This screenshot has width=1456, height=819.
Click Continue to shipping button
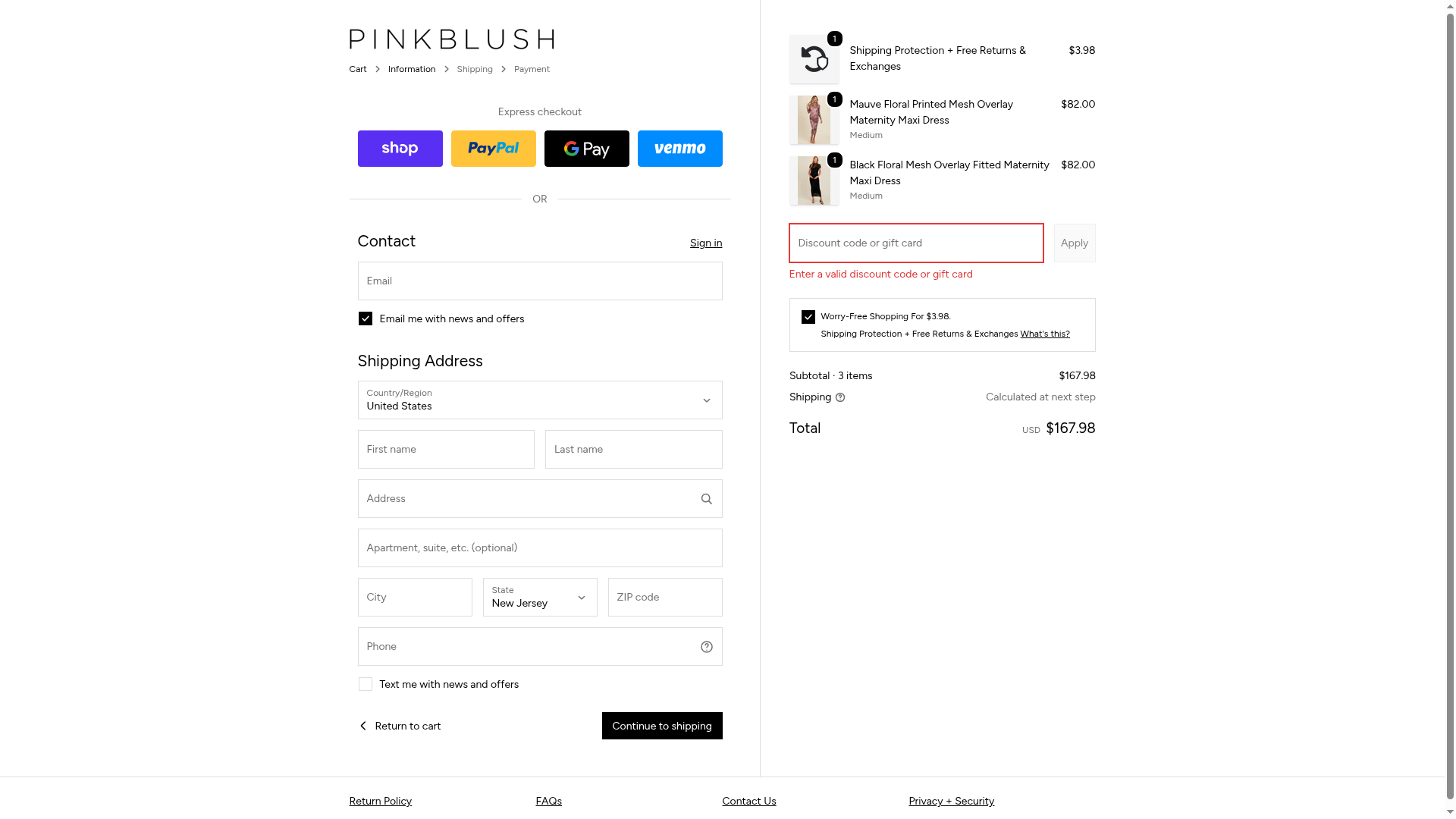pyautogui.click(x=661, y=726)
